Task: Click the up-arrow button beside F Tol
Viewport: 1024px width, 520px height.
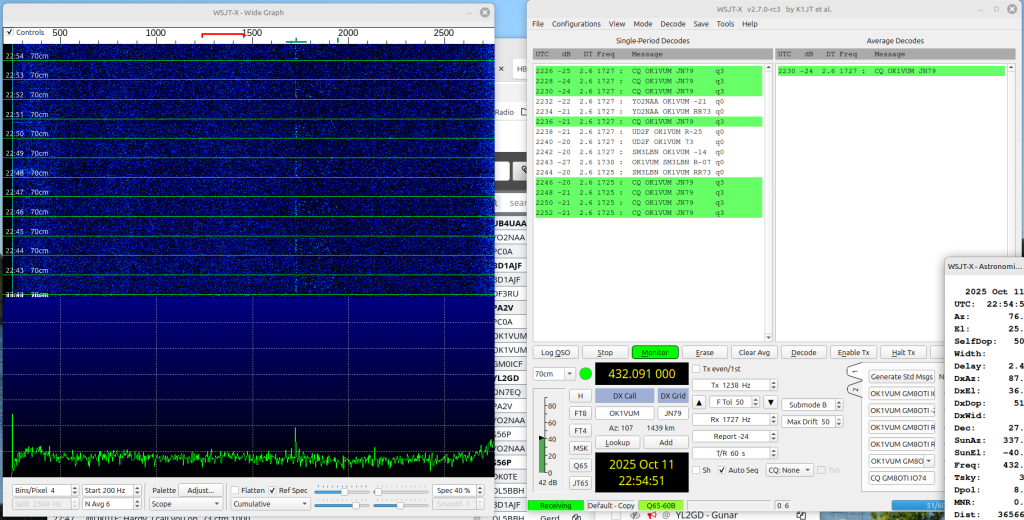Action: coord(699,402)
